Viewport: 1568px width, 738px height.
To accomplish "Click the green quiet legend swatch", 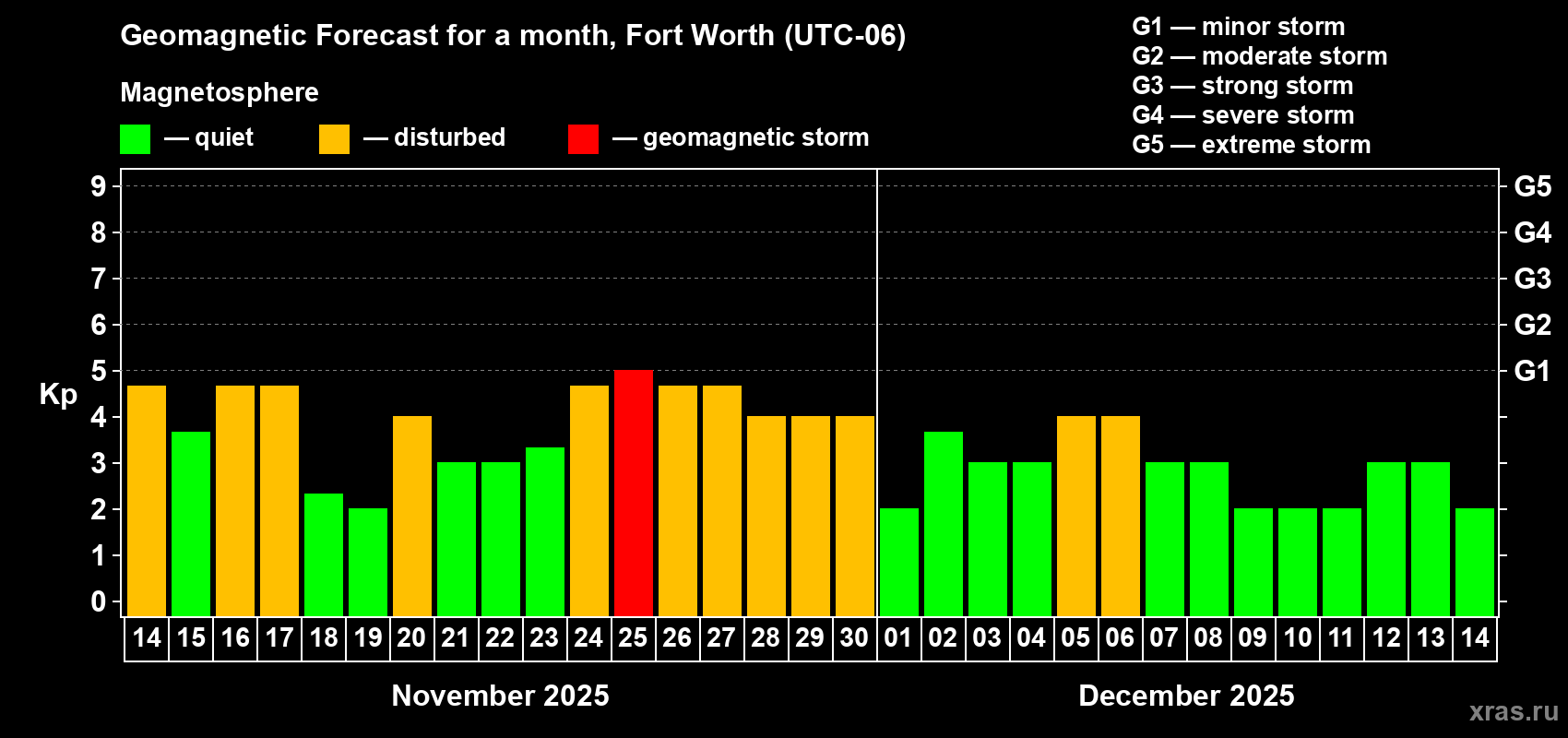I will (135, 139).
